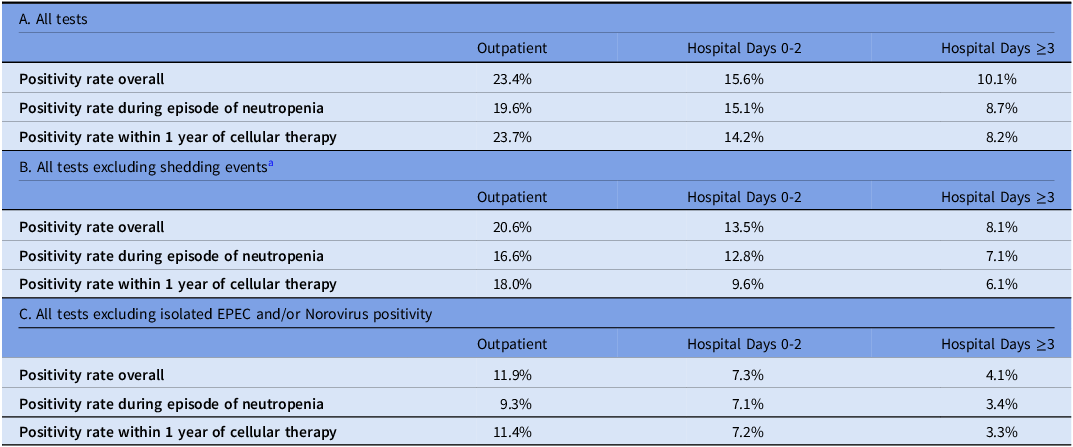Select the 23.7% cellular therapy outpatient value
The width and height of the screenshot is (1073, 447).
[515, 137]
